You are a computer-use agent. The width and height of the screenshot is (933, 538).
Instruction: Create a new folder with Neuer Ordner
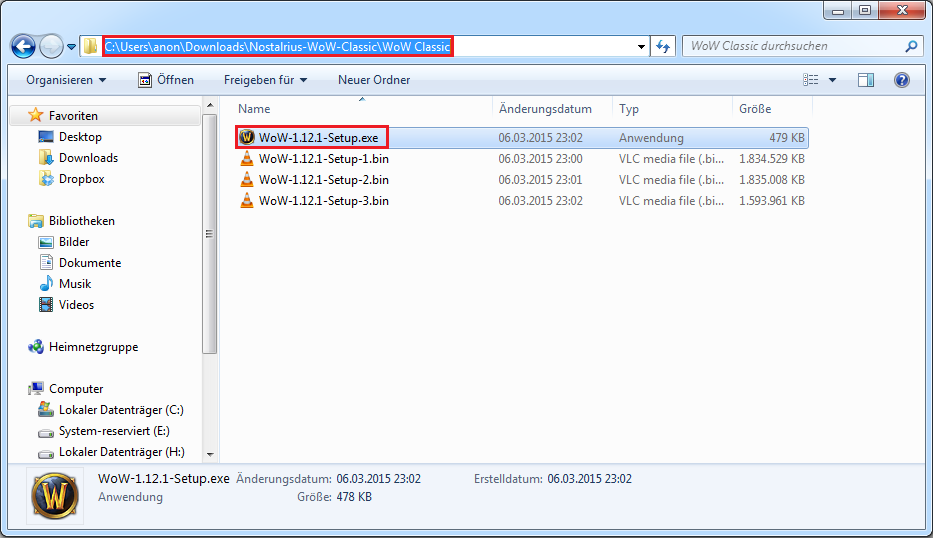[374, 80]
